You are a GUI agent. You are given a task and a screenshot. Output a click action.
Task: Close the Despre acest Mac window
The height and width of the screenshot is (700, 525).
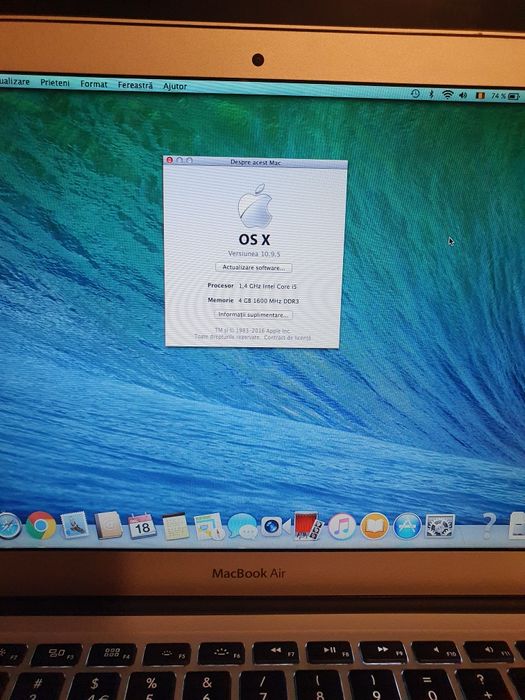coord(169,160)
